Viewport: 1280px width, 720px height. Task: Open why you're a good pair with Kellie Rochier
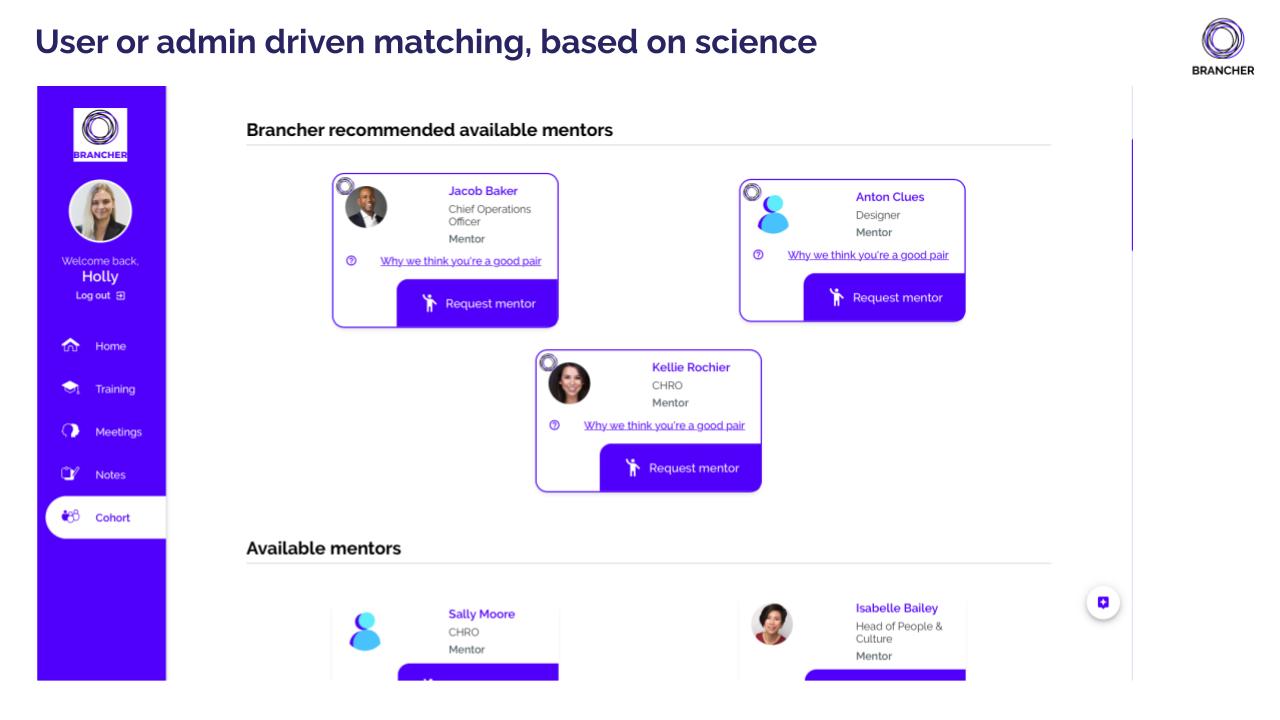[x=662, y=425]
